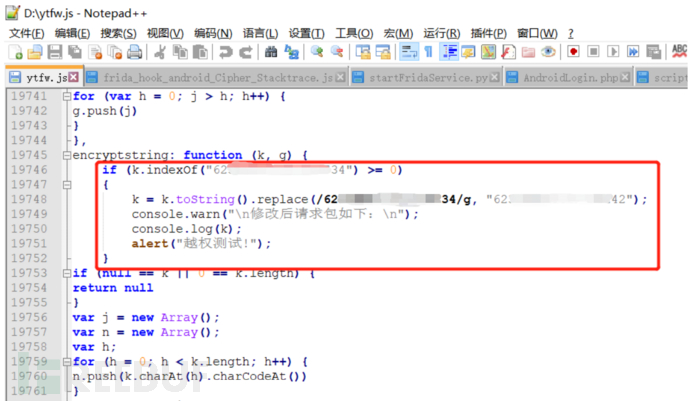Toggle monitoring with the eye icon

point(548,52)
